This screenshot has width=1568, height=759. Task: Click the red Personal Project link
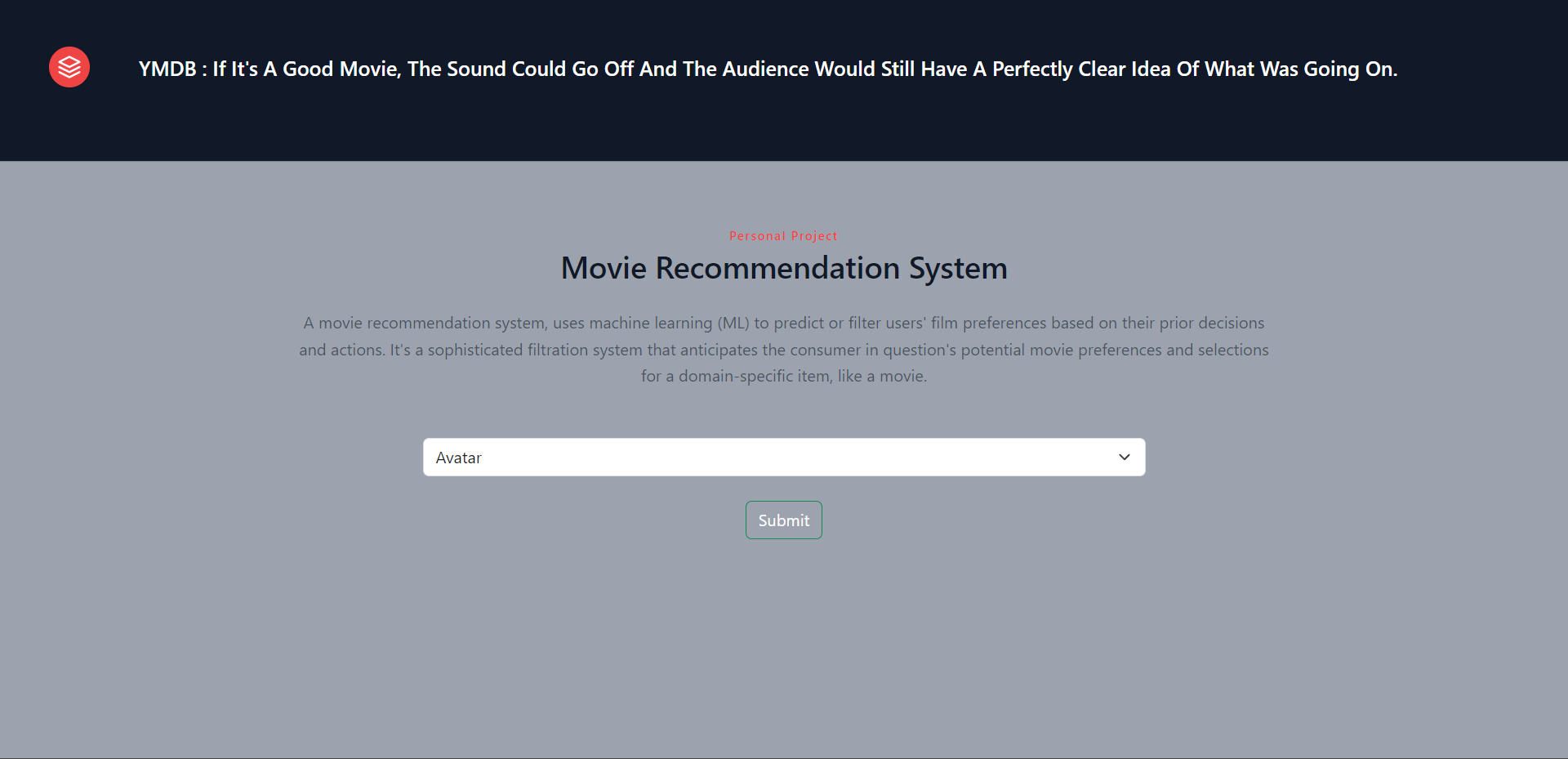(x=783, y=235)
